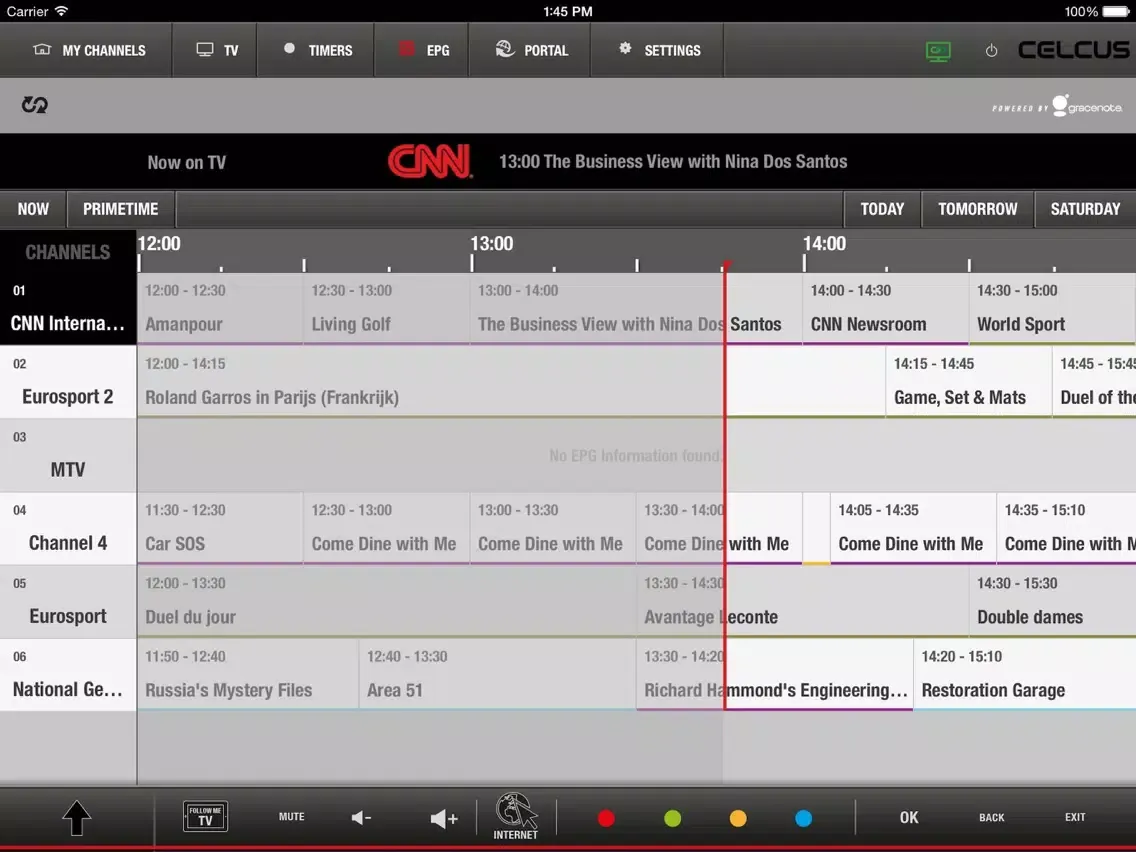The width and height of the screenshot is (1136, 852).
Task: Select channel 04 Channel 4
Action: (68, 528)
